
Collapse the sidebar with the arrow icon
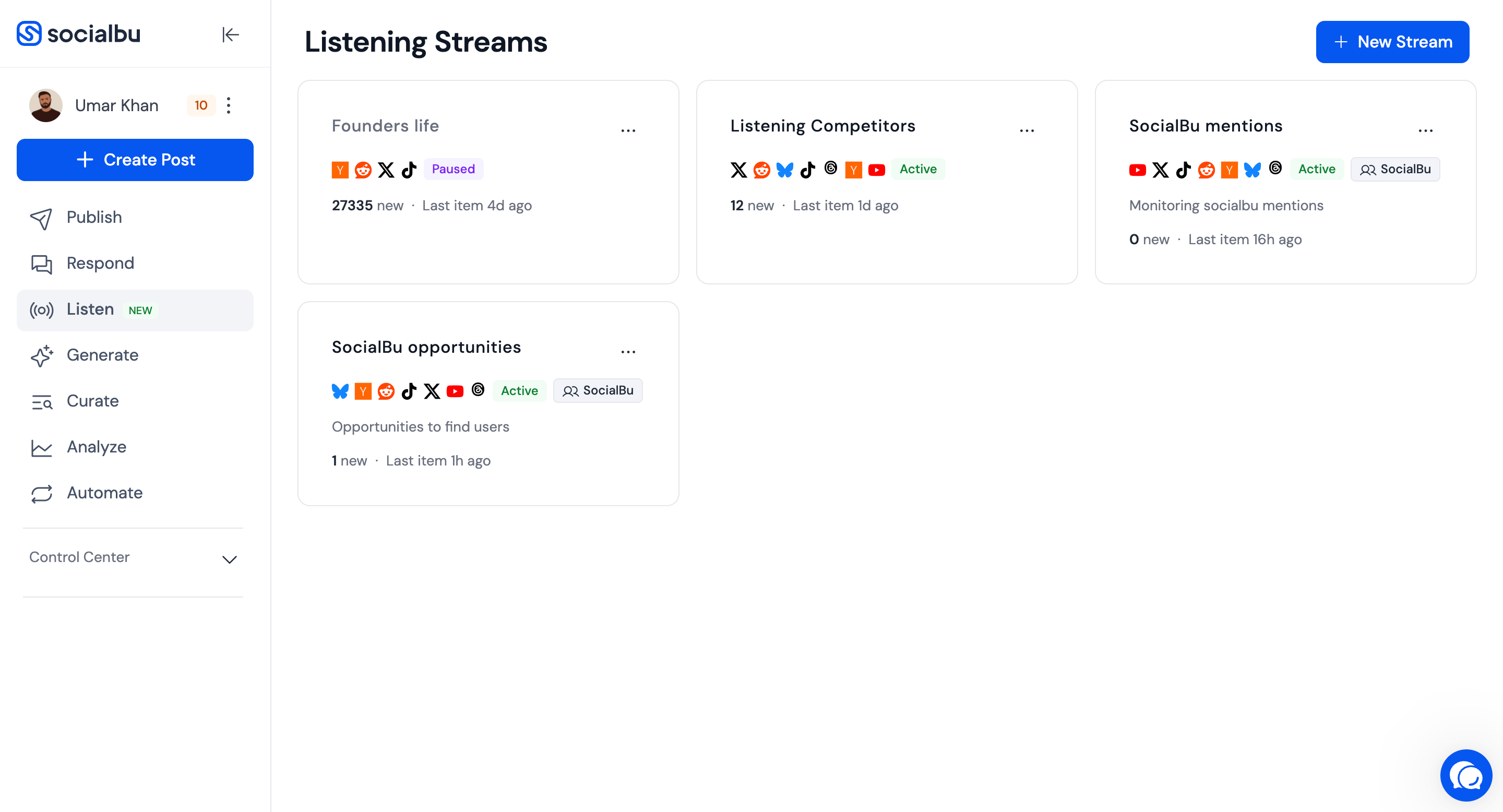click(x=231, y=34)
